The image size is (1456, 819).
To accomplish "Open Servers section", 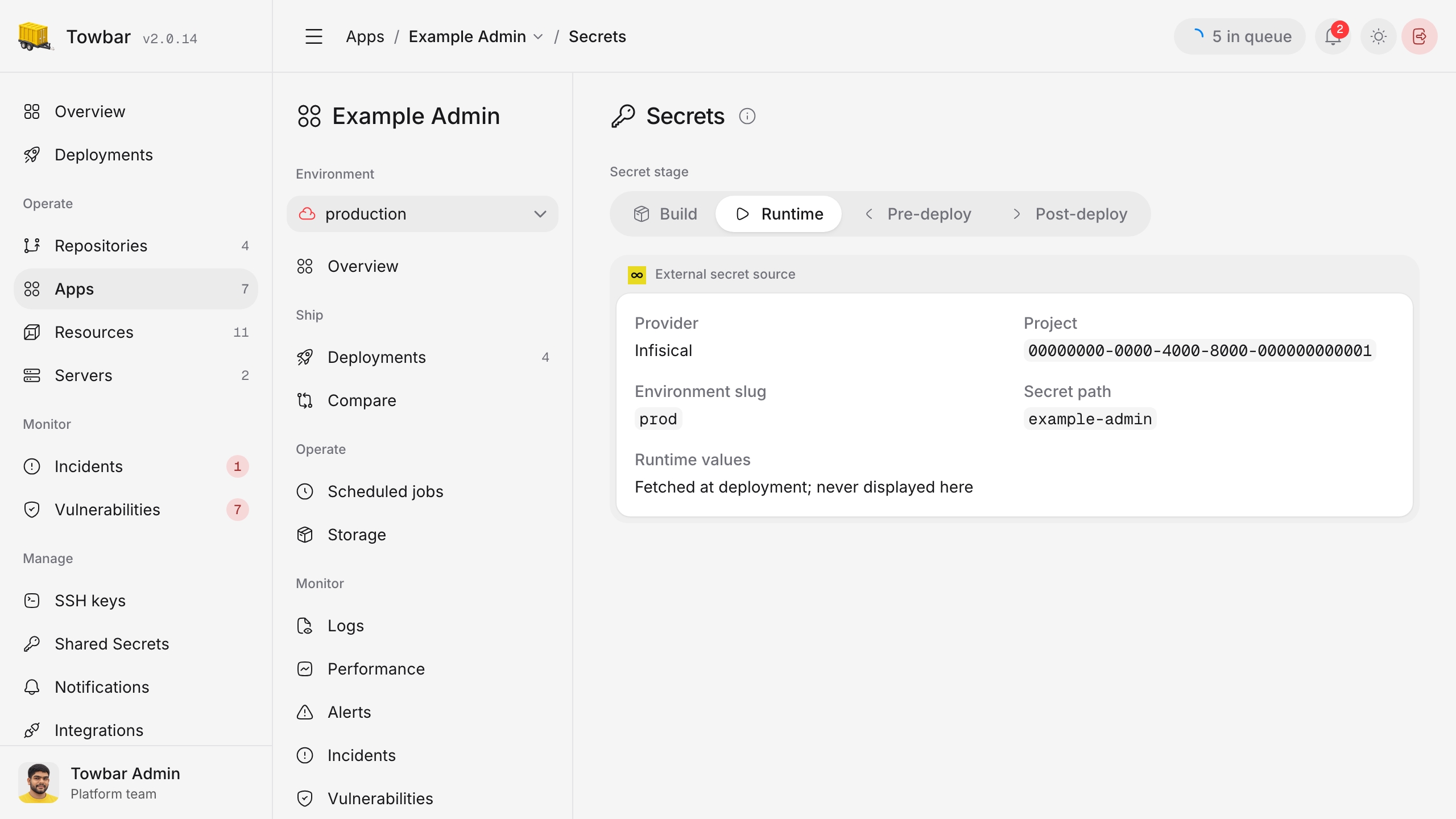I will pos(135,375).
